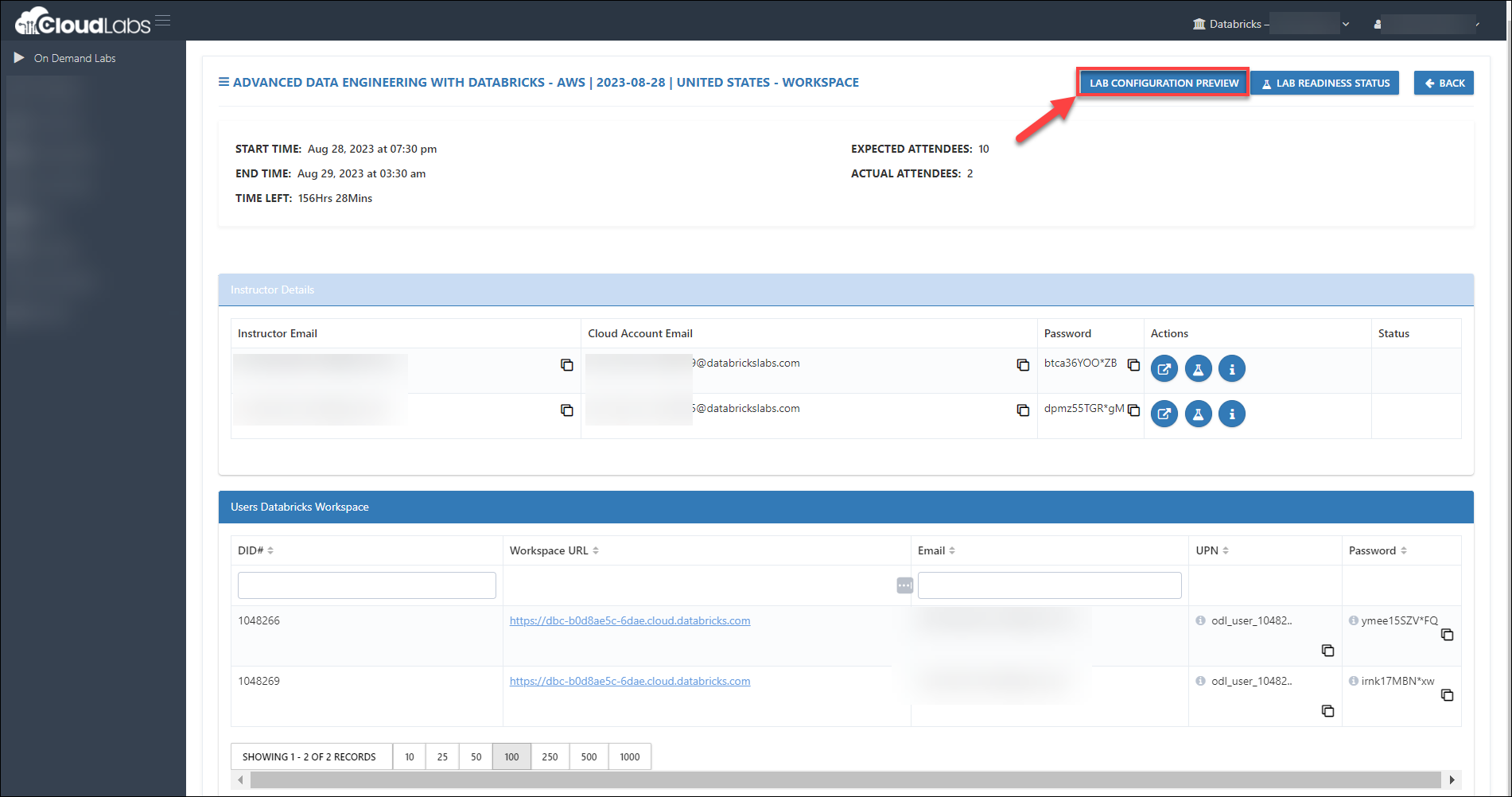
Task: Click the CloudLabs logo
Action: point(83,21)
